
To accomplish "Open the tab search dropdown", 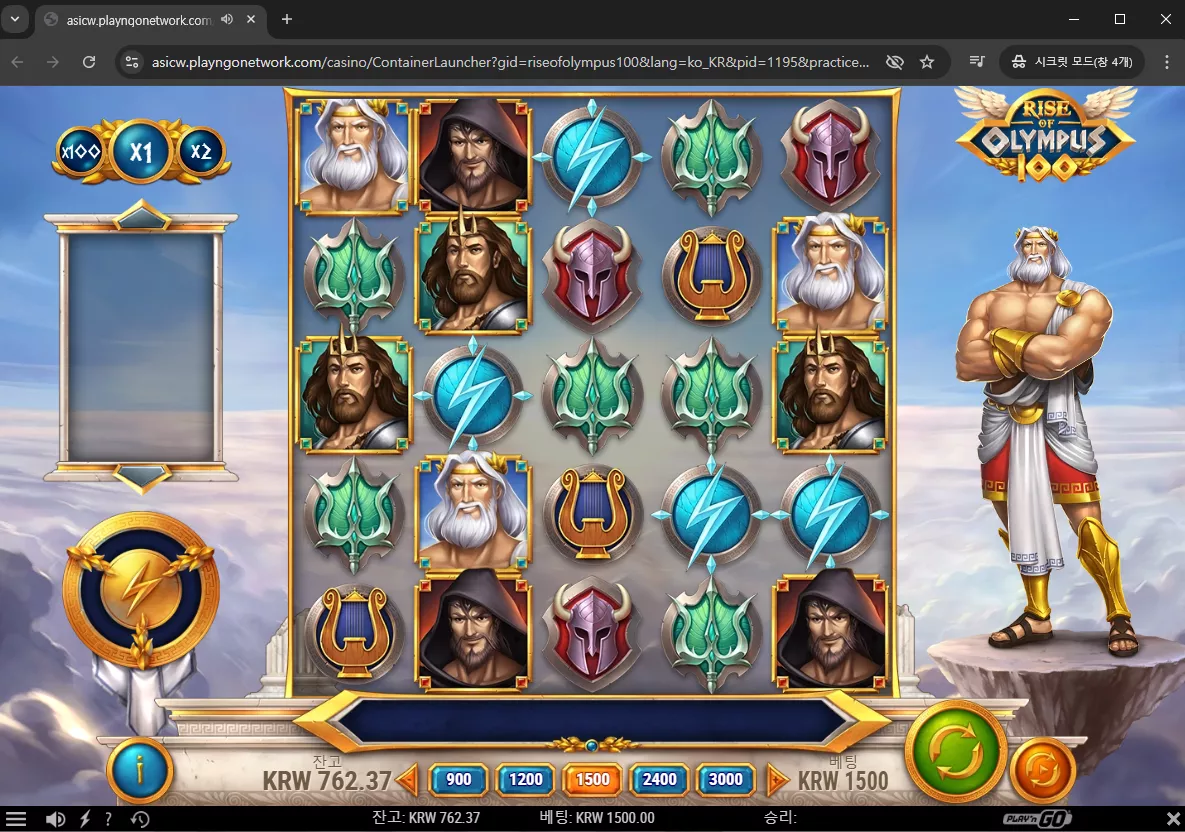I will (x=14, y=20).
